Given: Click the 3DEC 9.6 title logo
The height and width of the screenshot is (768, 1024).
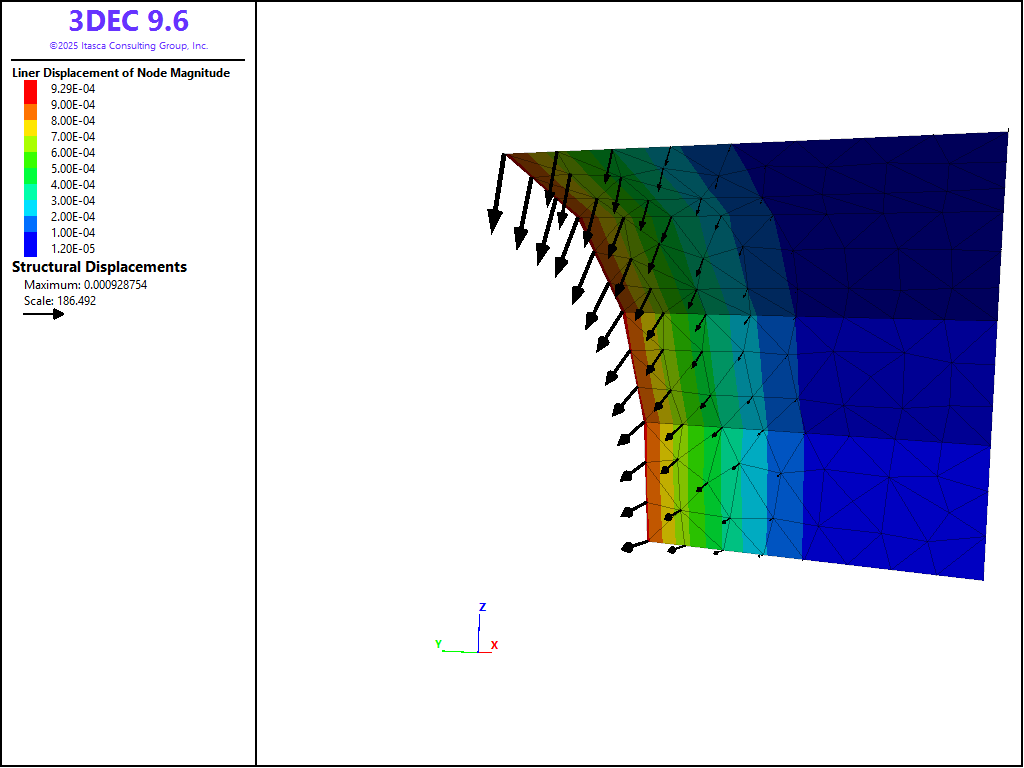Looking at the screenshot, I should click(x=128, y=21).
